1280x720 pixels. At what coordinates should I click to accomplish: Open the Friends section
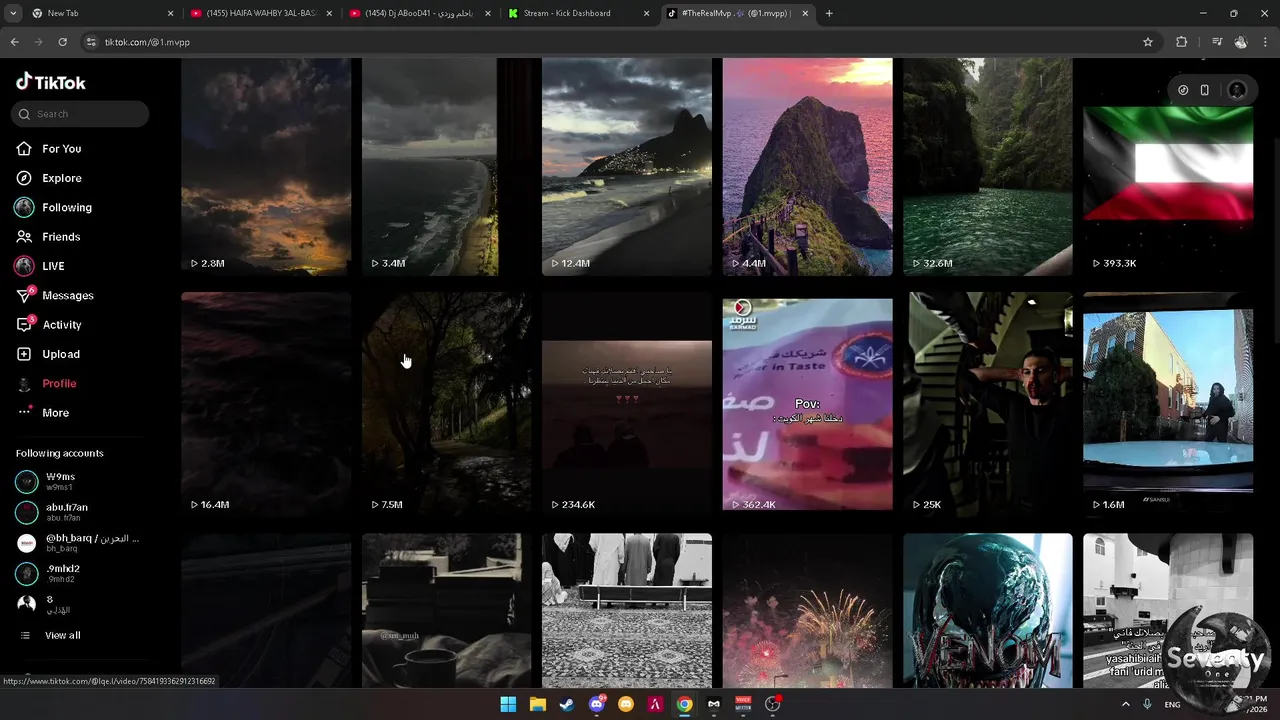60,237
